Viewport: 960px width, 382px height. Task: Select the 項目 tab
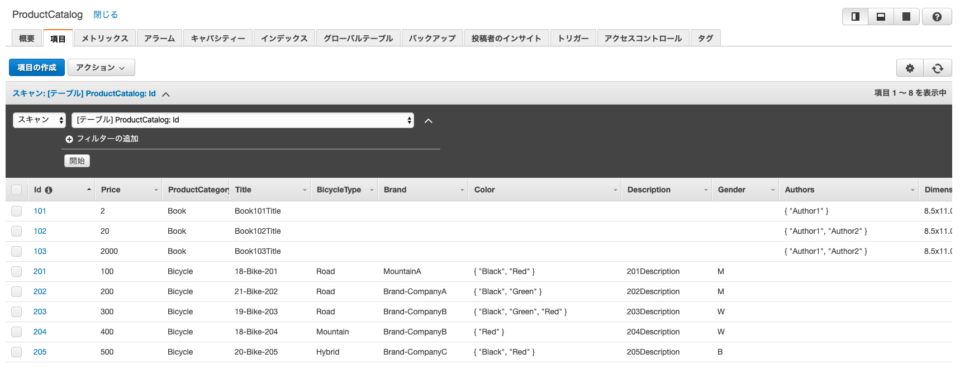coord(58,38)
